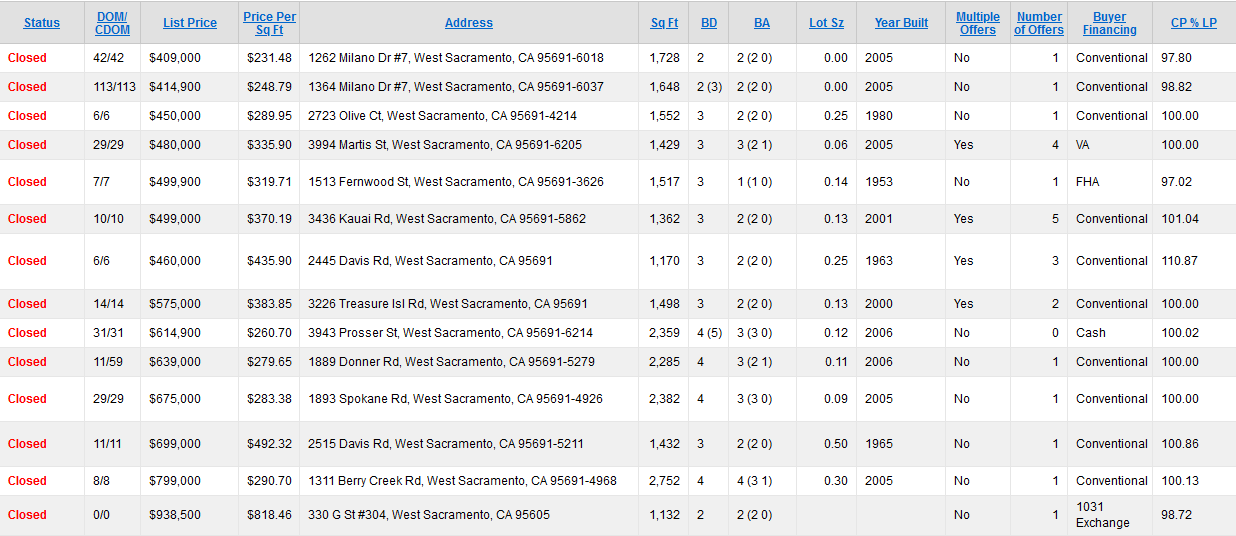Sort by CP % LP header
Screen dimensions: 1236x536
tap(1194, 23)
